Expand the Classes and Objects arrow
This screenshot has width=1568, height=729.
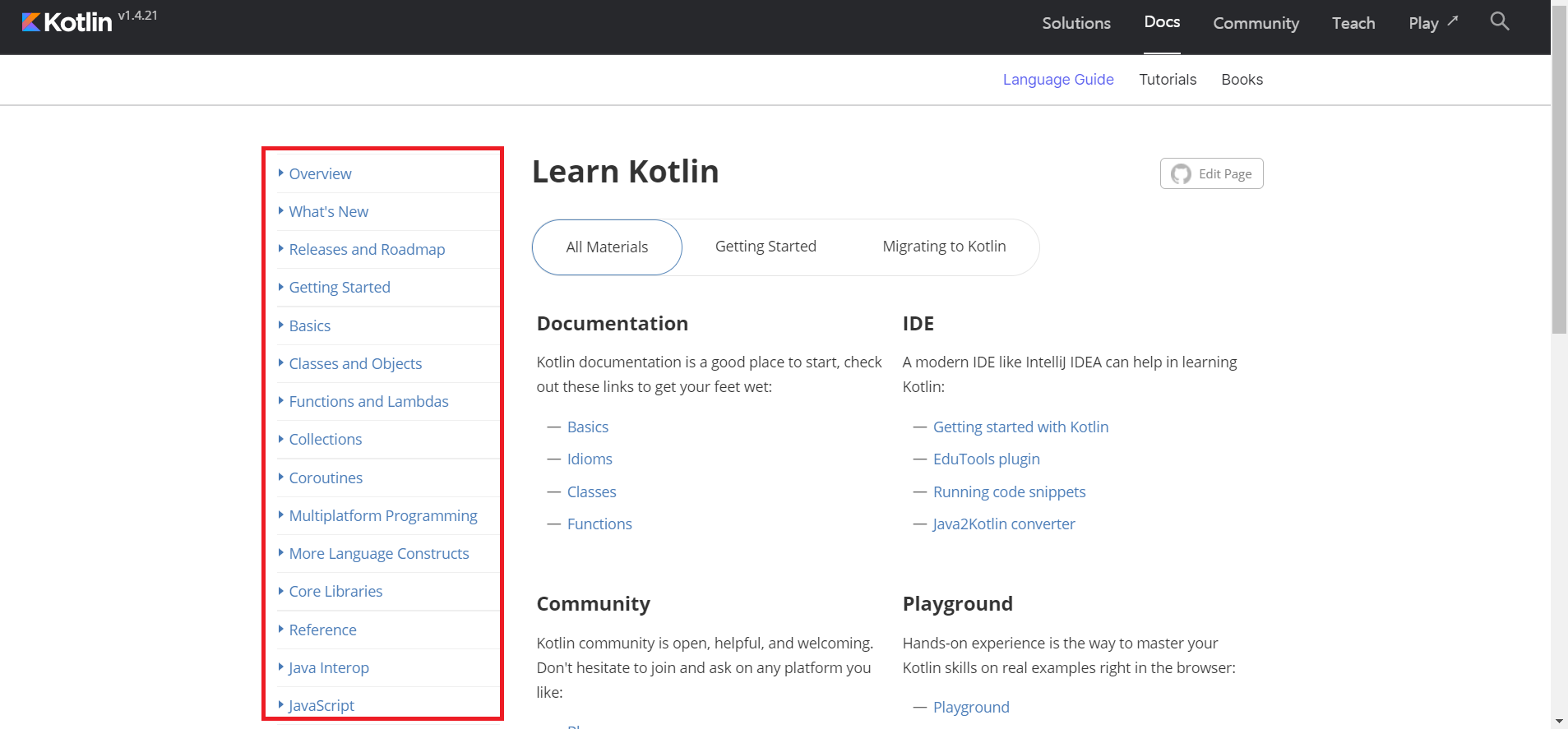(x=281, y=363)
